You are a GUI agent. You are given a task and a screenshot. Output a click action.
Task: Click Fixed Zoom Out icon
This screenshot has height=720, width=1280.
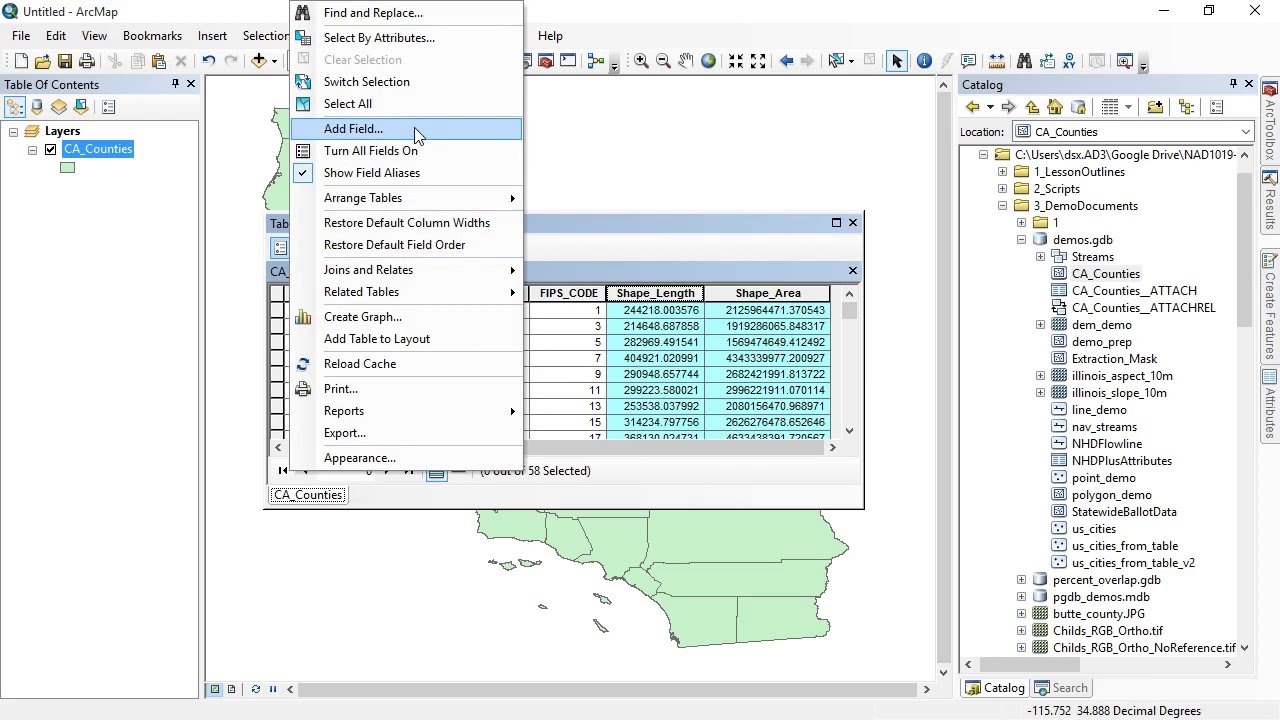(x=758, y=61)
